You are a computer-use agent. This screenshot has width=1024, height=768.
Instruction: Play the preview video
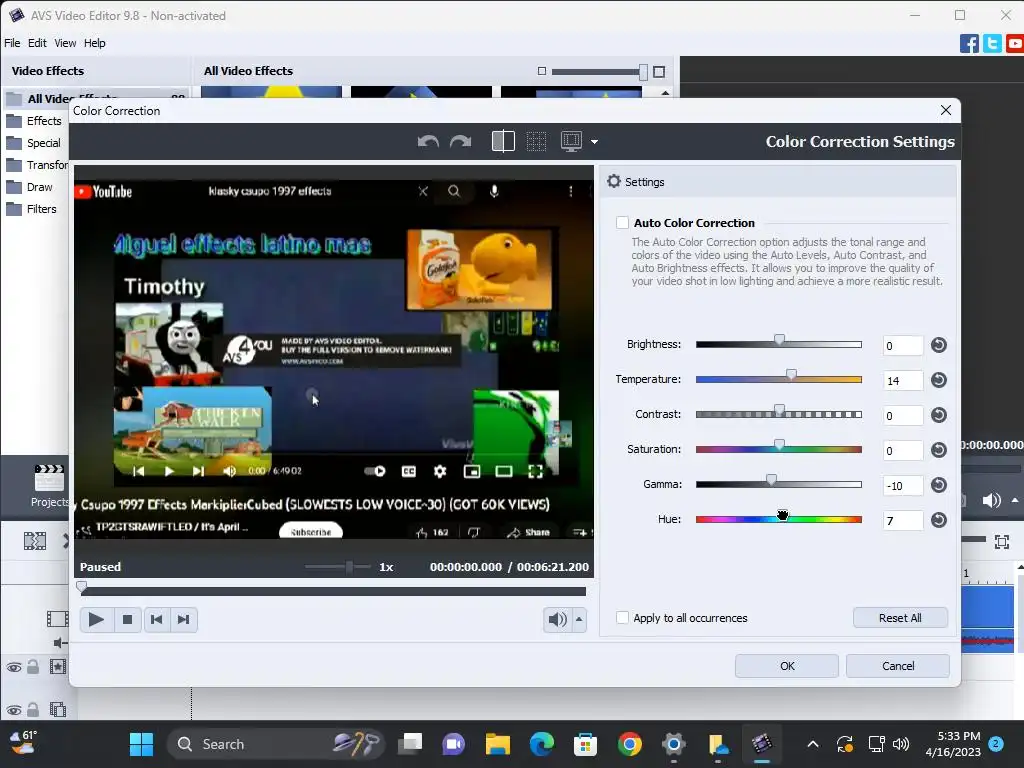(96, 620)
